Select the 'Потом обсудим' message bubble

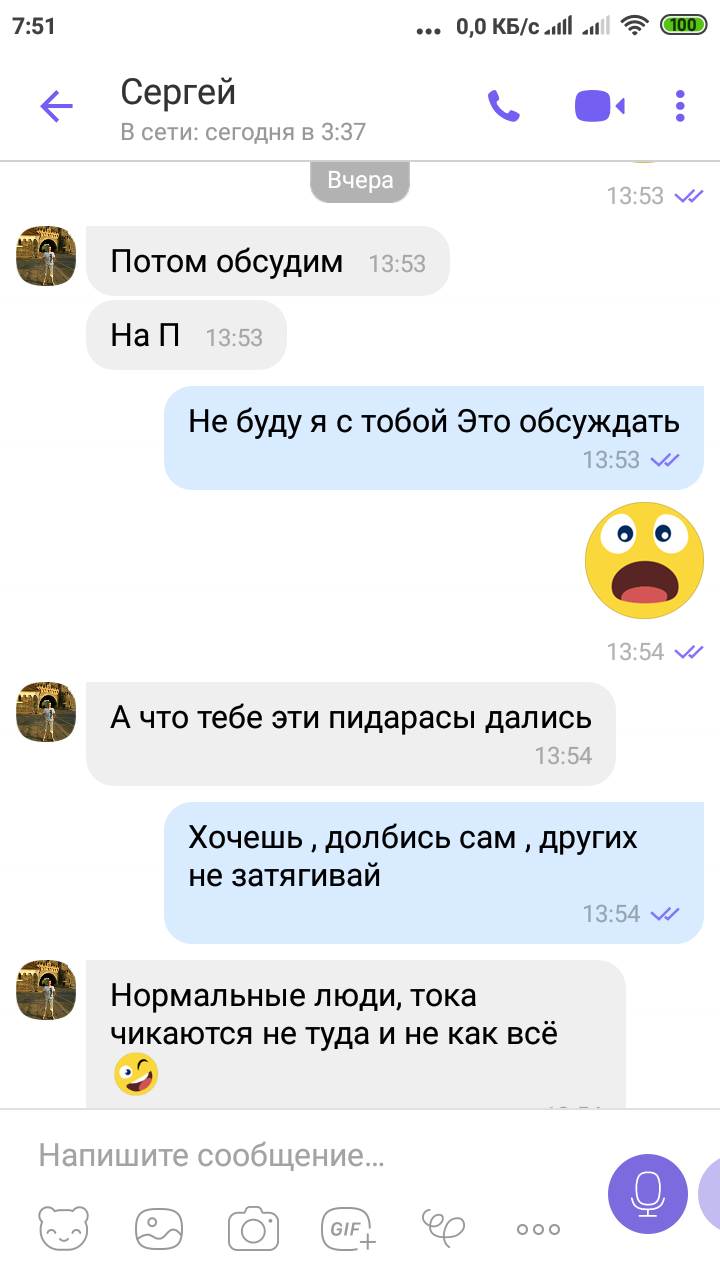click(268, 261)
